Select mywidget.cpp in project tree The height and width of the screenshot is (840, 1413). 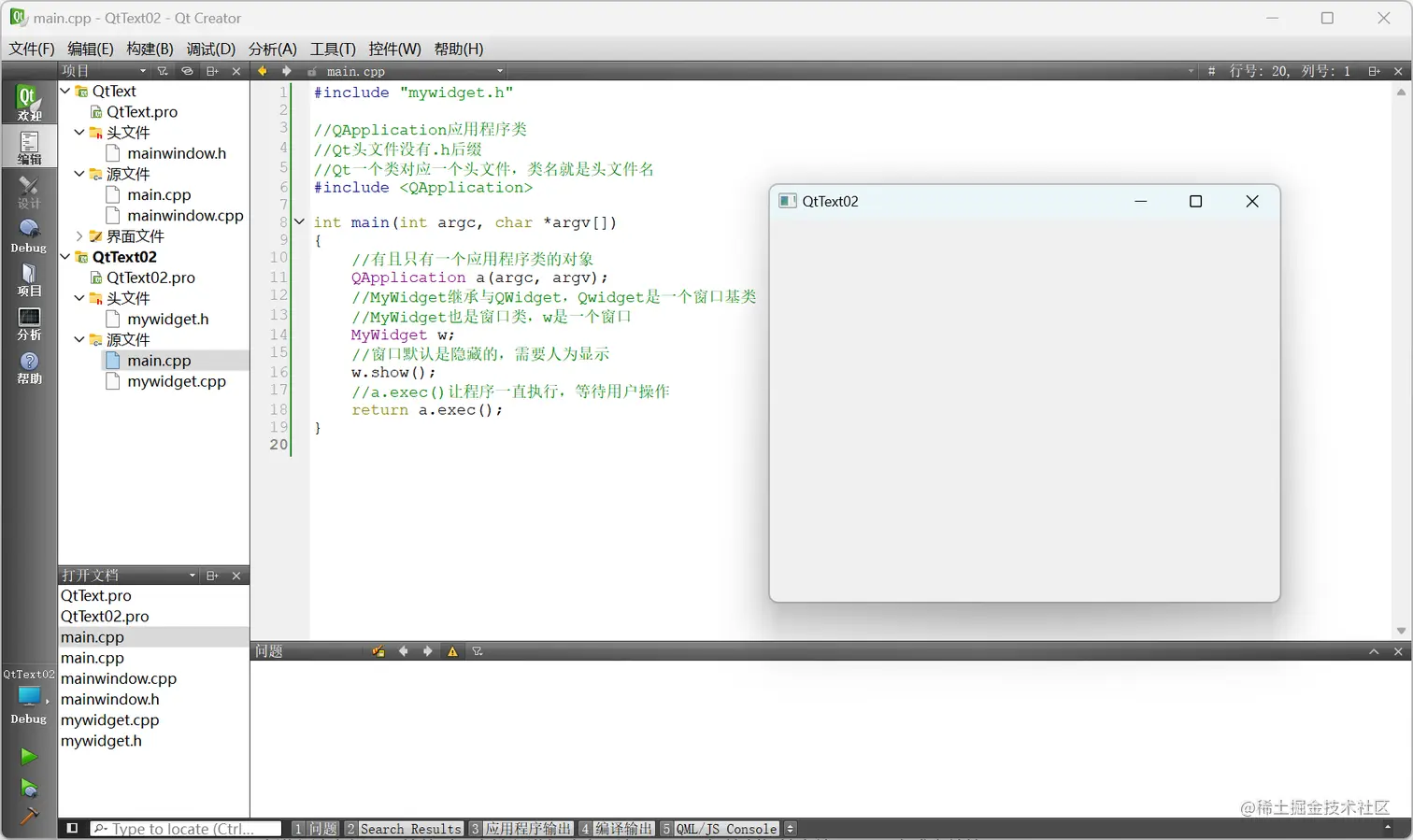[177, 381]
